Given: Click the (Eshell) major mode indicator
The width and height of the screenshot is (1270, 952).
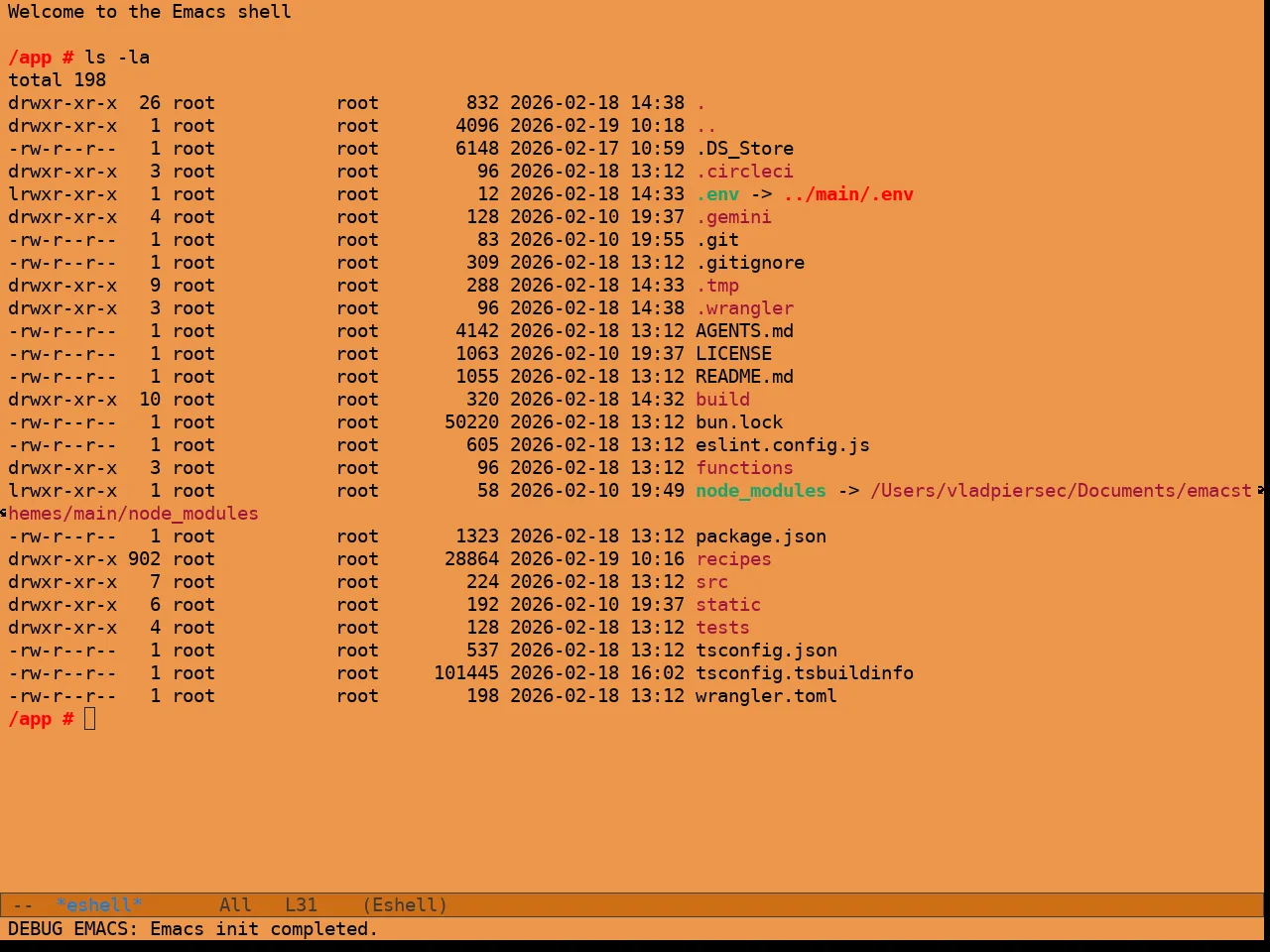Looking at the screenshot, I should [x=405, y=904].
